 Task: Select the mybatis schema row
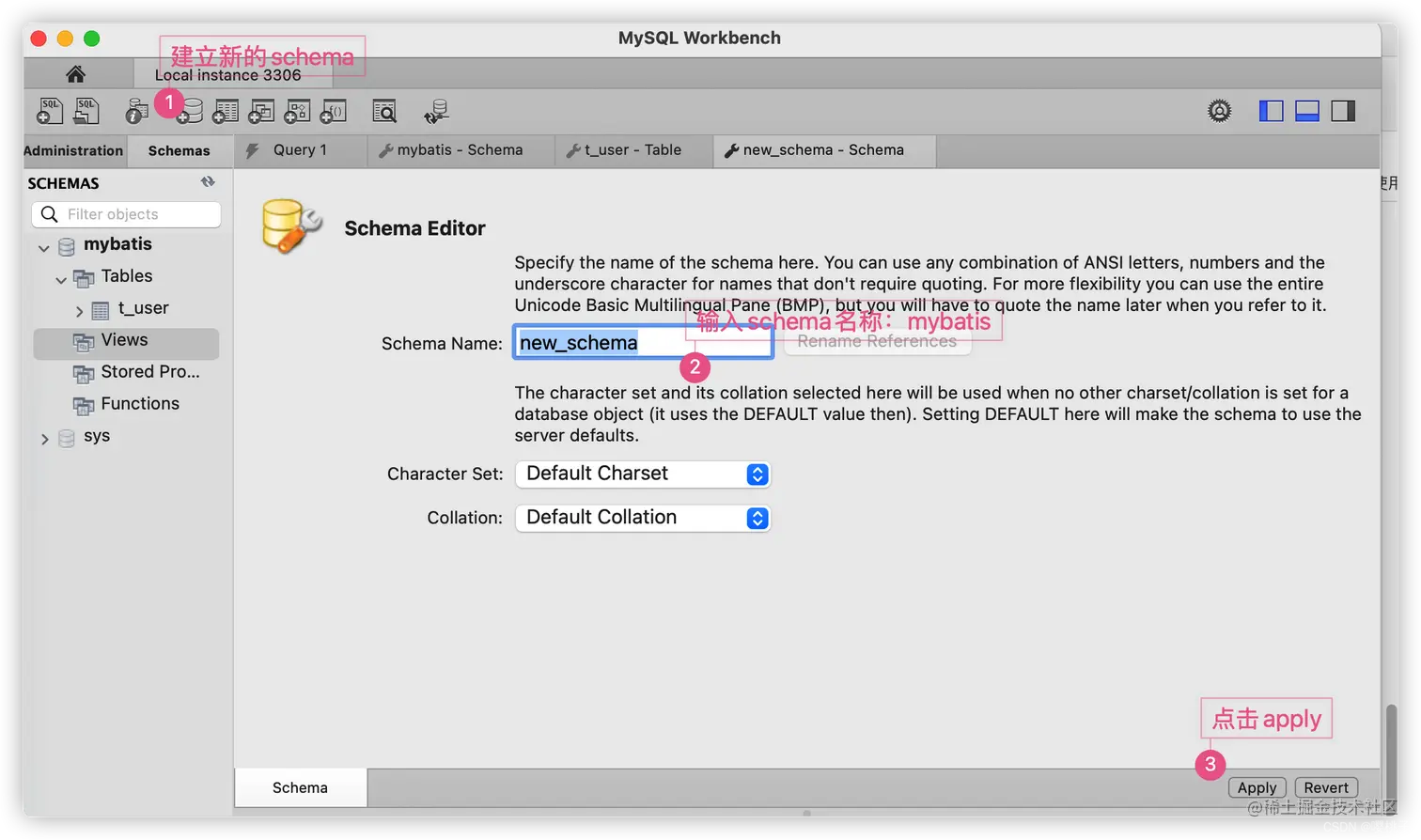tap(126, 244)
